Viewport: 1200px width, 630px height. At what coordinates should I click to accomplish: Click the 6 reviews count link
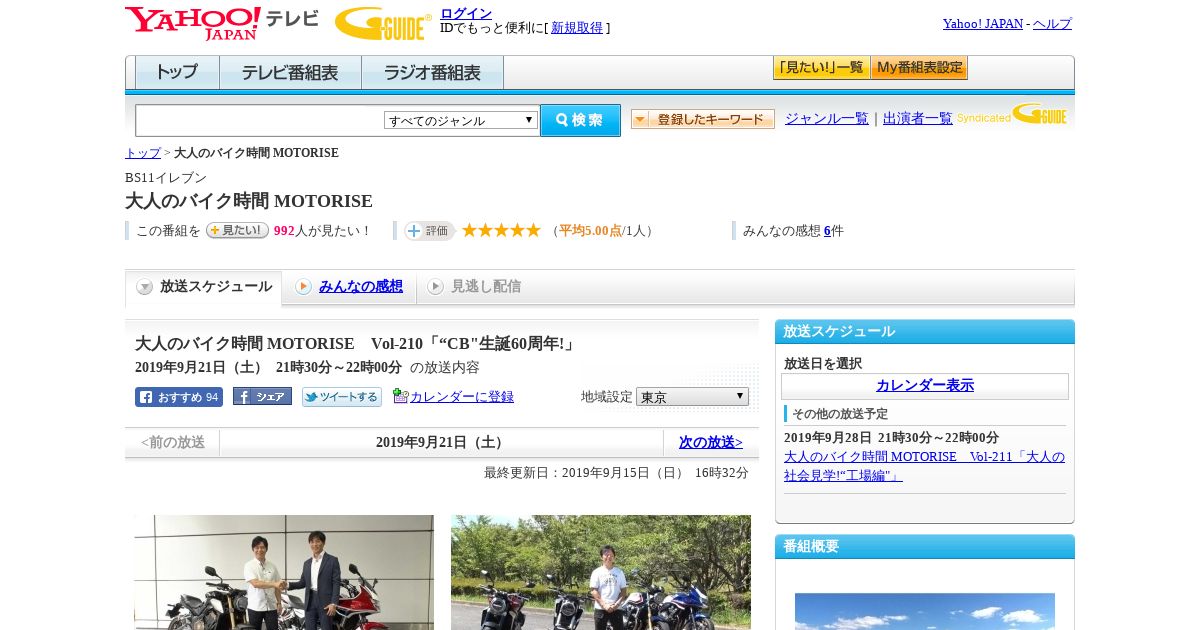(x=827, y=231)
